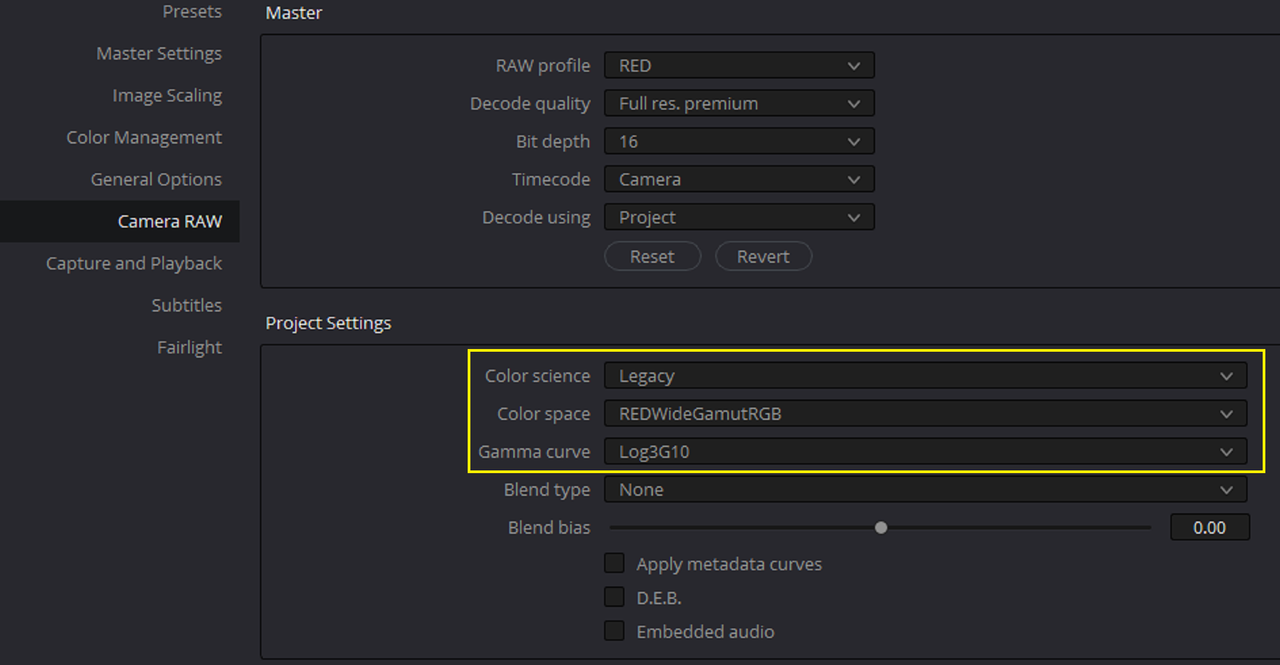This screenshot has width=1280, height=665.
Task: Go to Subtitles settings
Action: (187, 306)
